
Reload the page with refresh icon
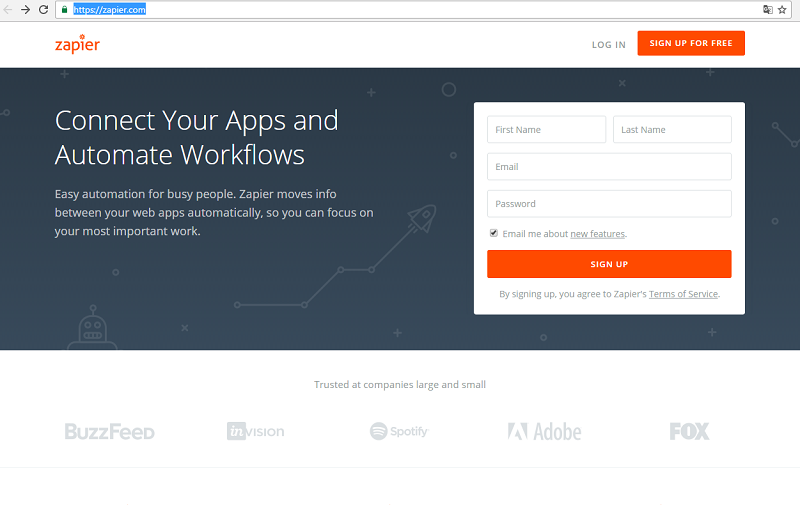pyautogui.click(x=43, y=9)
